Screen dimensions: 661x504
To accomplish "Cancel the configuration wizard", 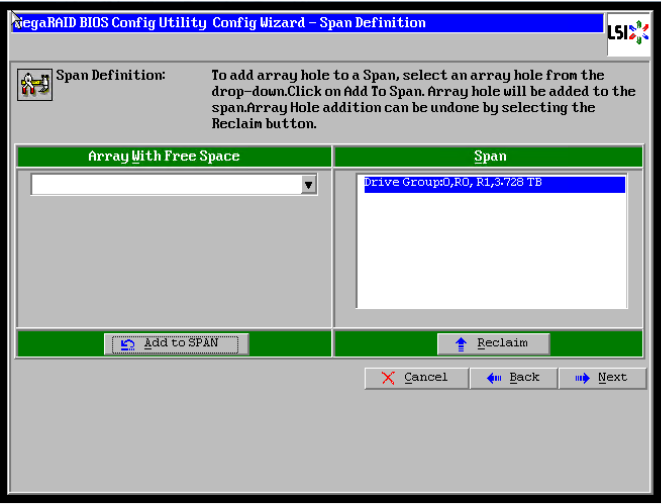I will 416,378.
